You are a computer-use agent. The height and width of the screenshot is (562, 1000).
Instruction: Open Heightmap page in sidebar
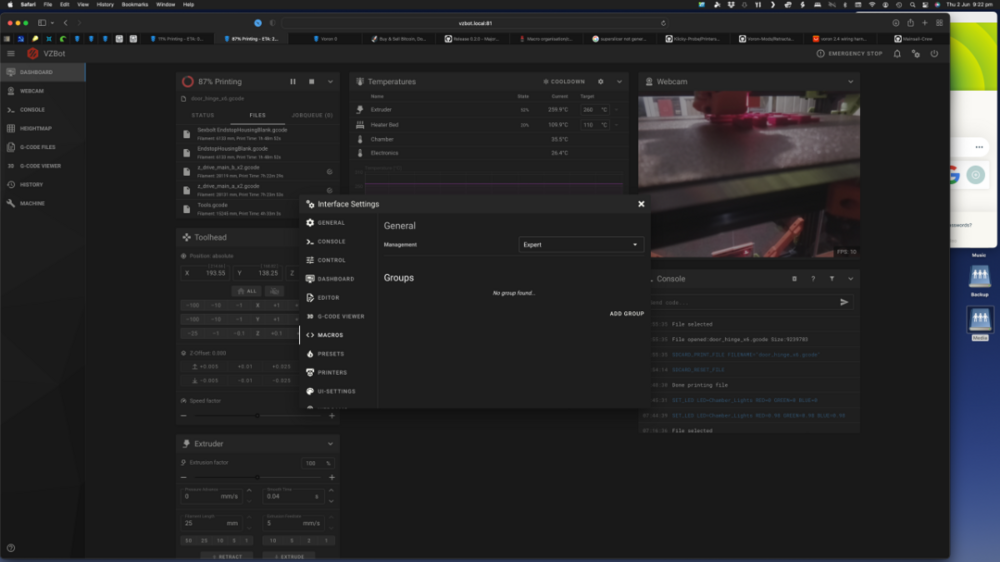click(42, 128)
